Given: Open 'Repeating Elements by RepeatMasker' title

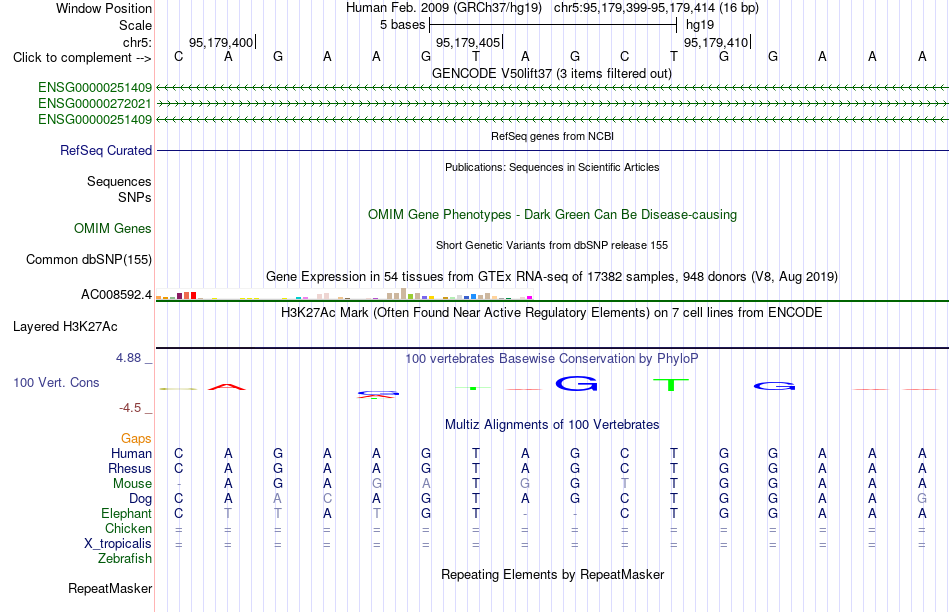Looking at the screenshot, I should coord(552,574).
